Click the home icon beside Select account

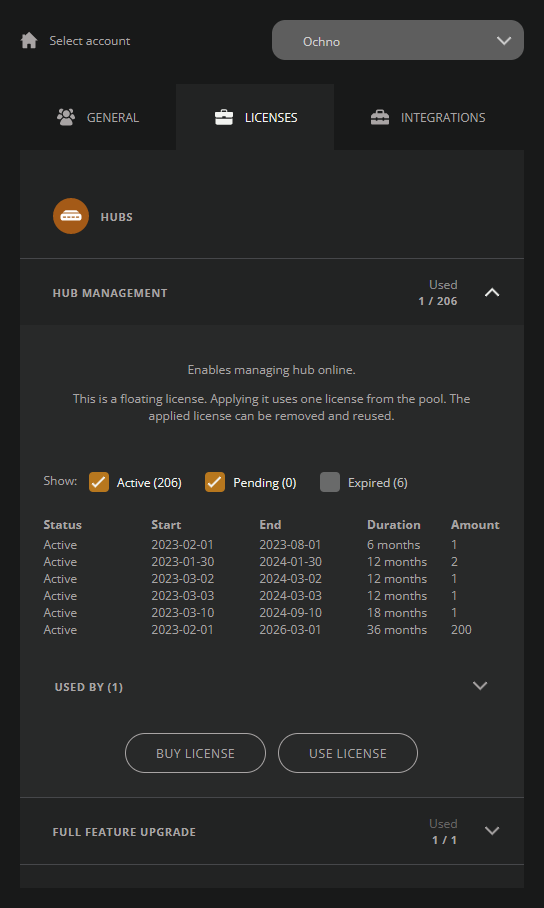29,41
